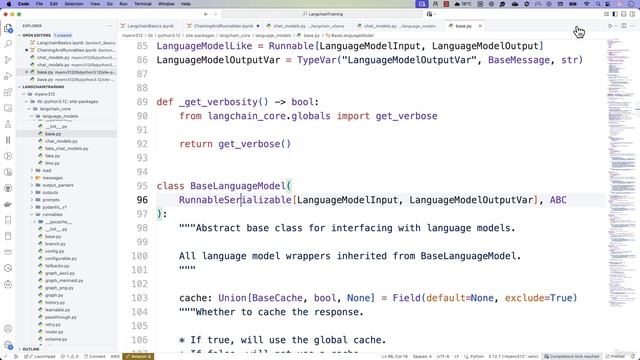Split the editor right
The width and height of the screenshot is (640, 360).
click(x=624, y=26)
